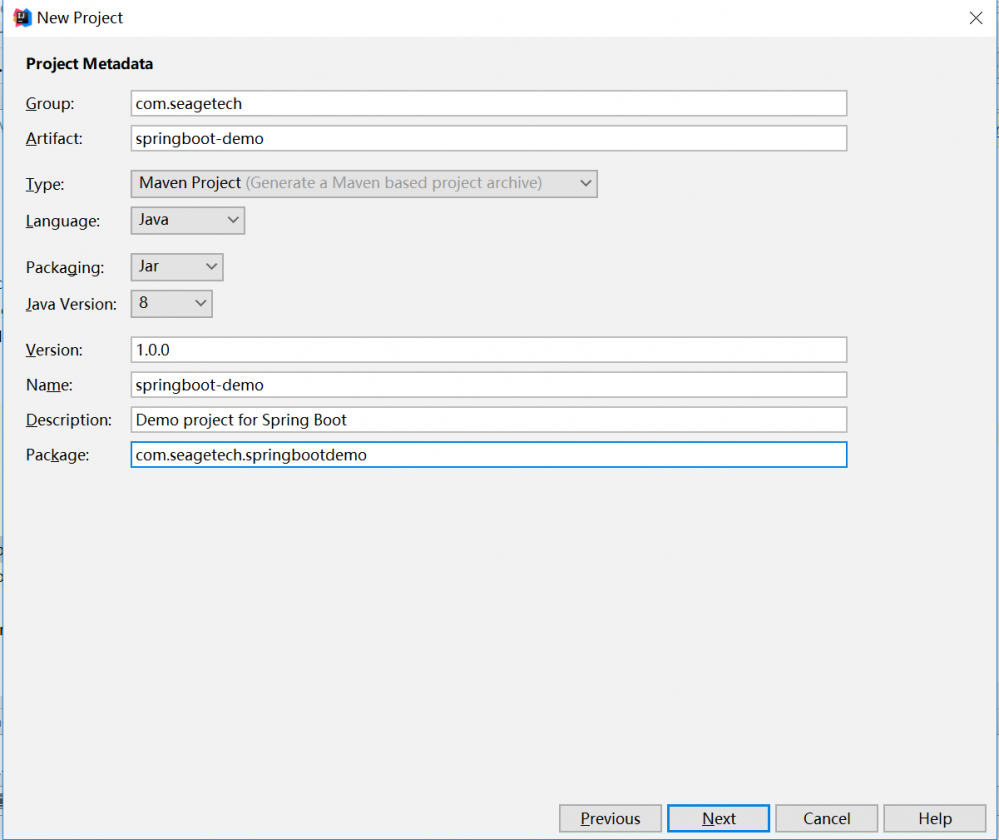Image resolution: width=999 pixels, height=840 pixels.
Task: Click the Description input field
Action: click(x=488, y=420)
